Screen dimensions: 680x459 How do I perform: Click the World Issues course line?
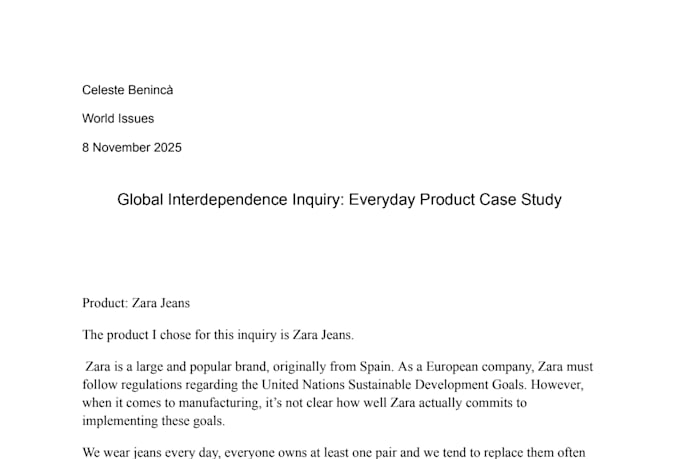118,118
